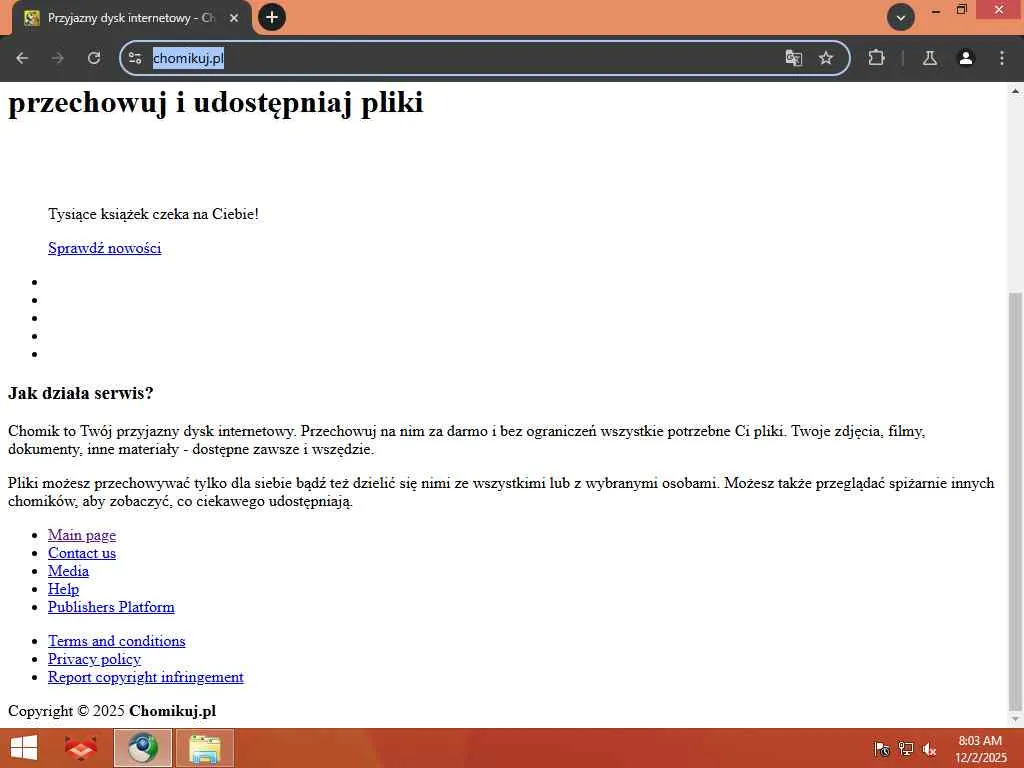This screenshot has height=768, width=1024.
Task: Open the Sprawdź nowości link
Action: (104, 248)
